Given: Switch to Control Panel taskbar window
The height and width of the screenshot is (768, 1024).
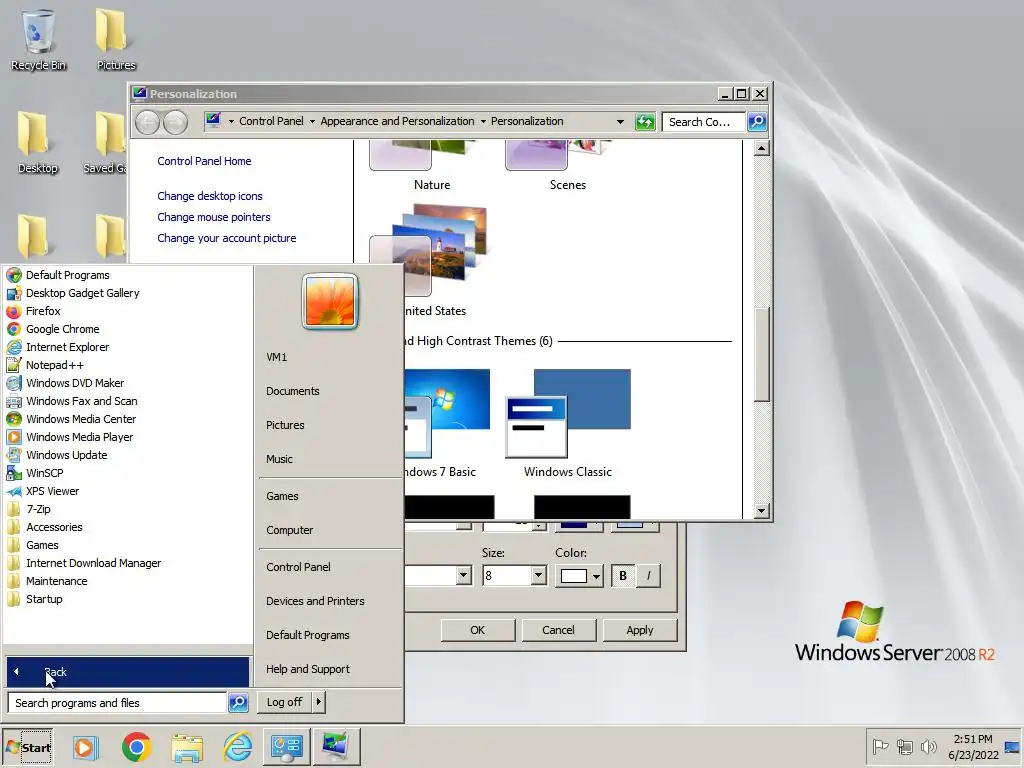Looking at the screenshot, I should (x=287, y=747).
